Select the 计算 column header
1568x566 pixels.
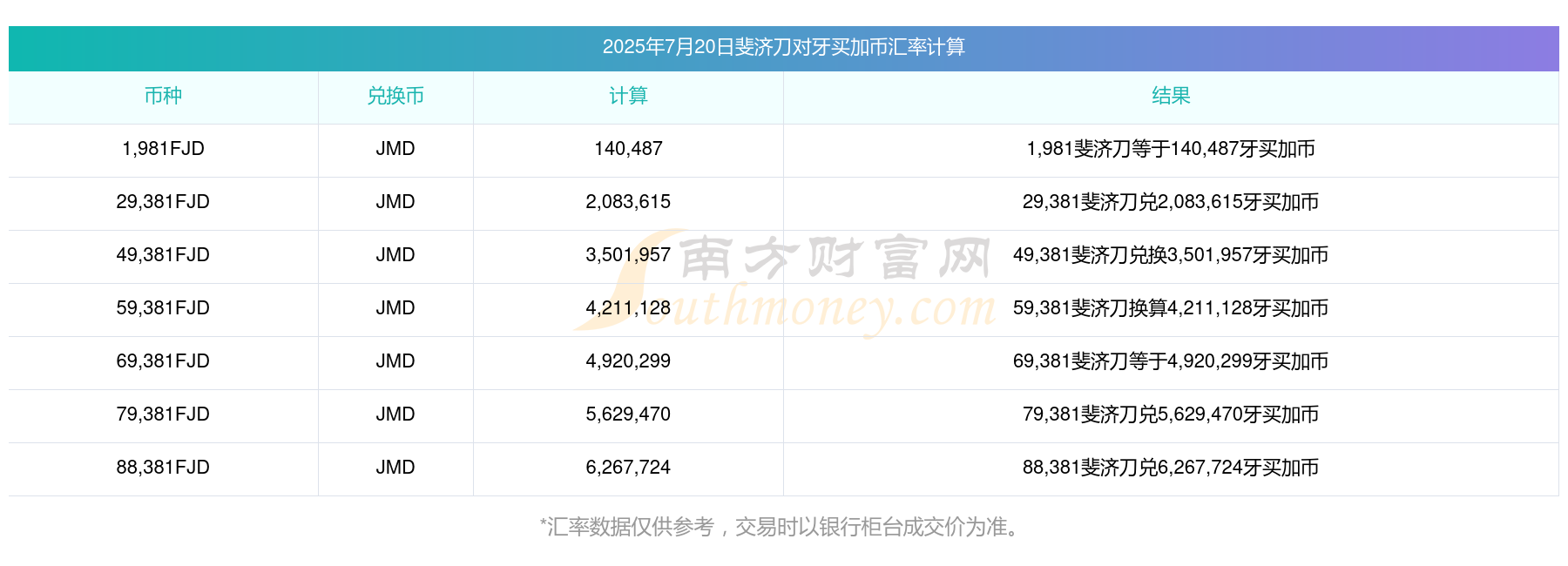click(628, 96)
